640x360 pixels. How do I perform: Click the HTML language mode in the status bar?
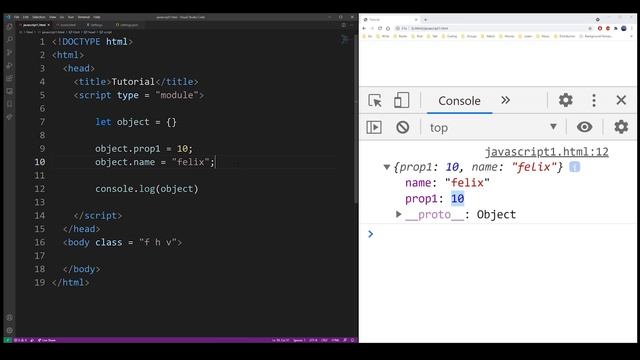(x=335, y=340)
